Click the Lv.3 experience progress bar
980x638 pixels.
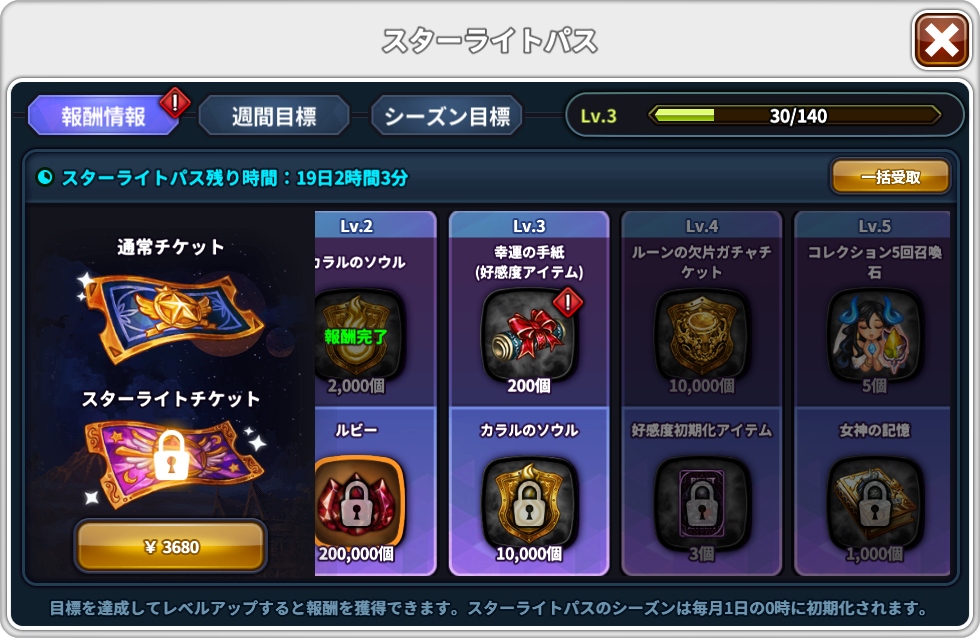coord(794,116)
